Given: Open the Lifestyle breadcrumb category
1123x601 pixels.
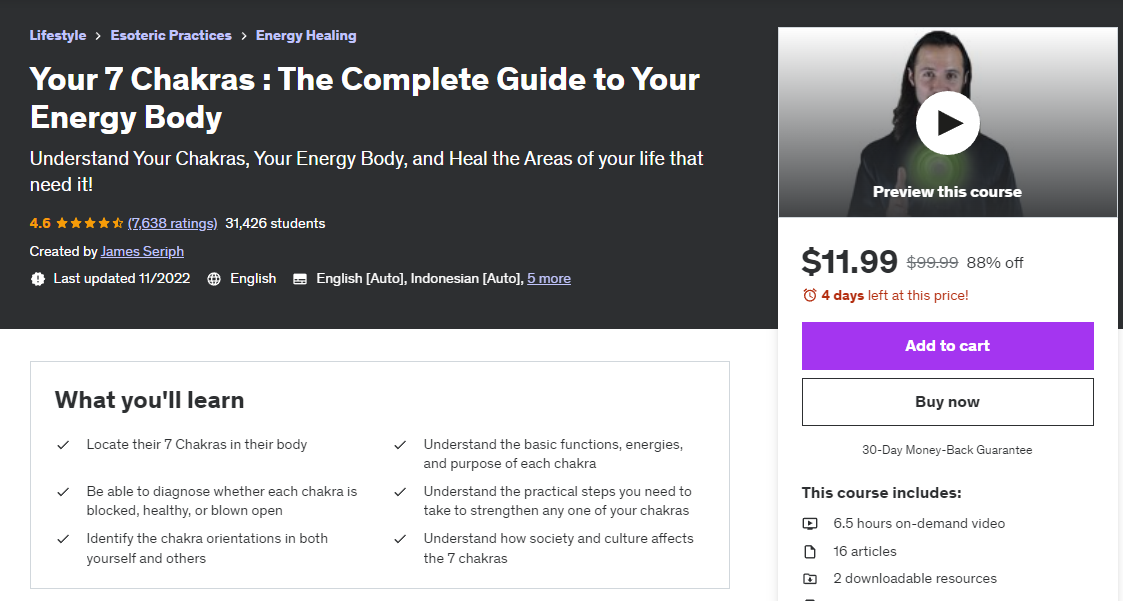Looking at the screenshot, I should (x=58, y=35).
